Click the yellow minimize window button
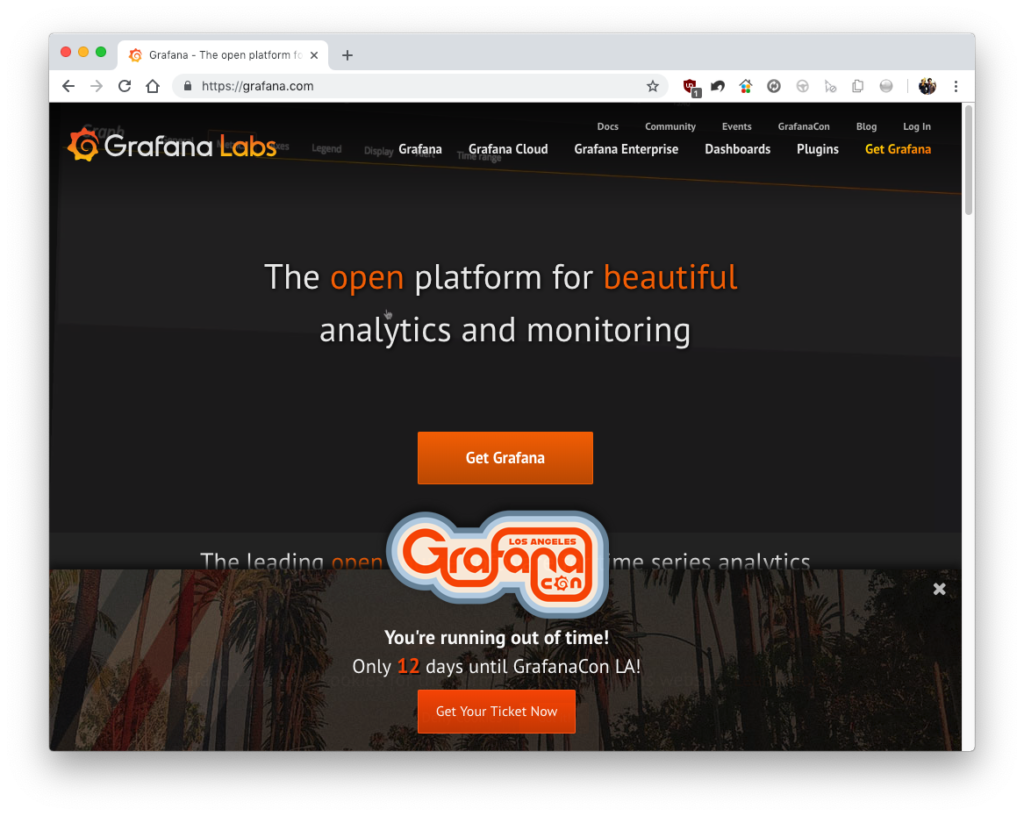This screenshot has height=816, width=1024. pyautogui.click(x=83, y=52)
